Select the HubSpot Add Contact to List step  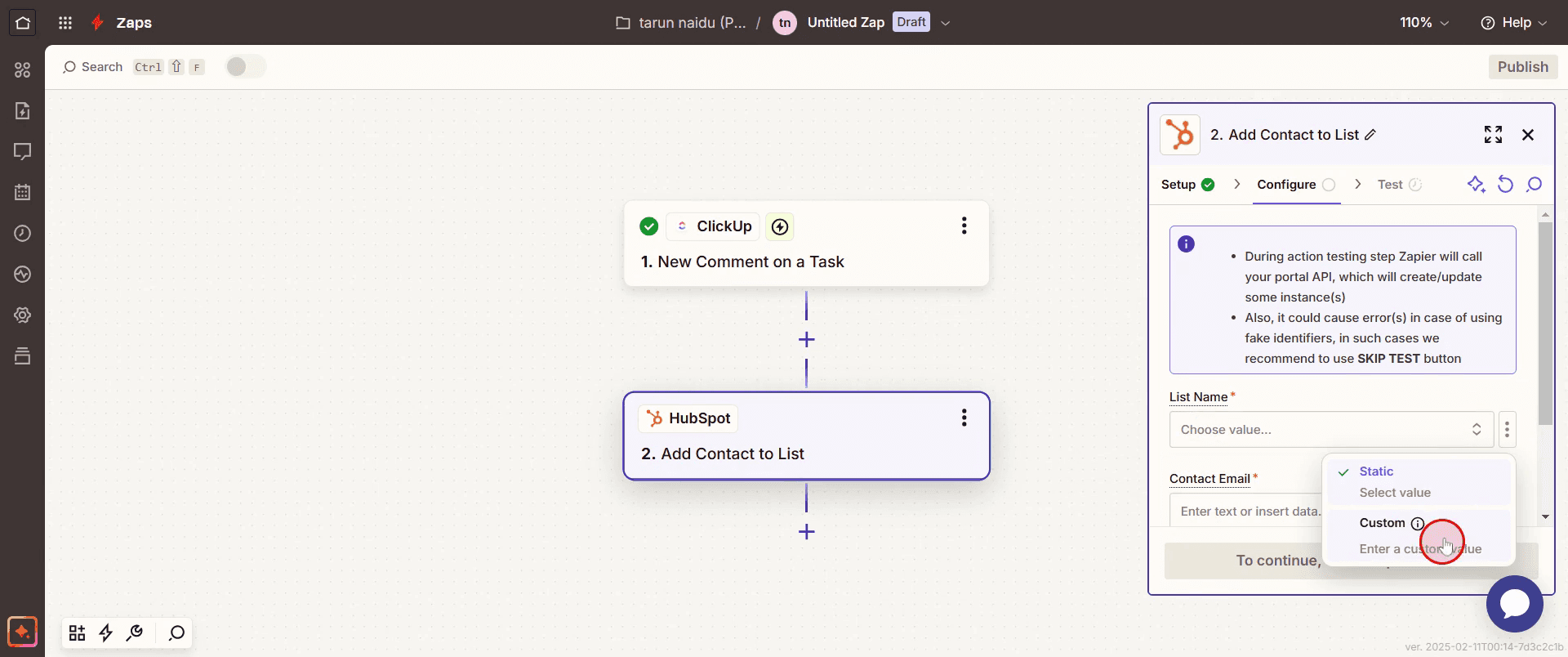[x=806, y=436]
